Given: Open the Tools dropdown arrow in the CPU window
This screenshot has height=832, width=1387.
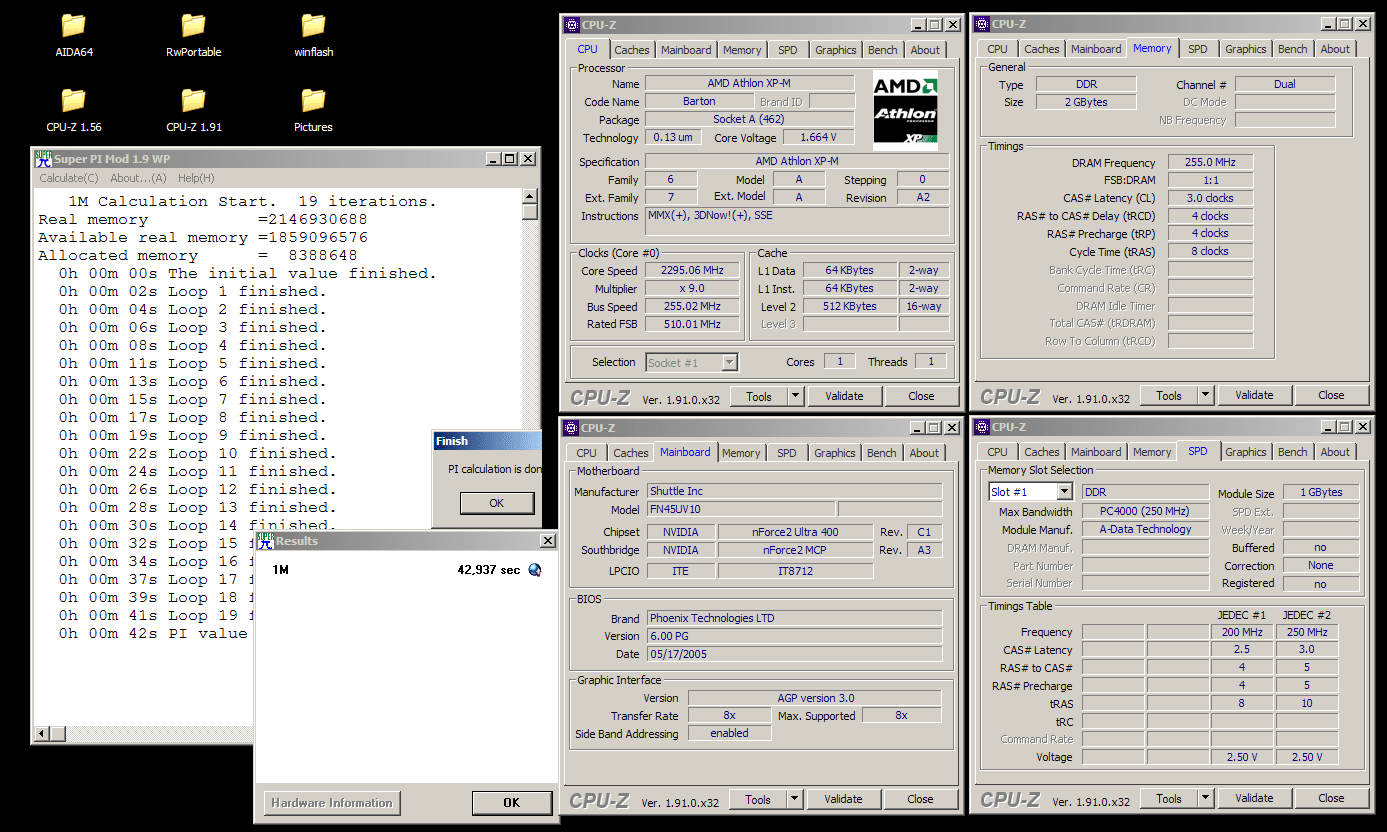Looking at the screenshot, I should [796, 396].
